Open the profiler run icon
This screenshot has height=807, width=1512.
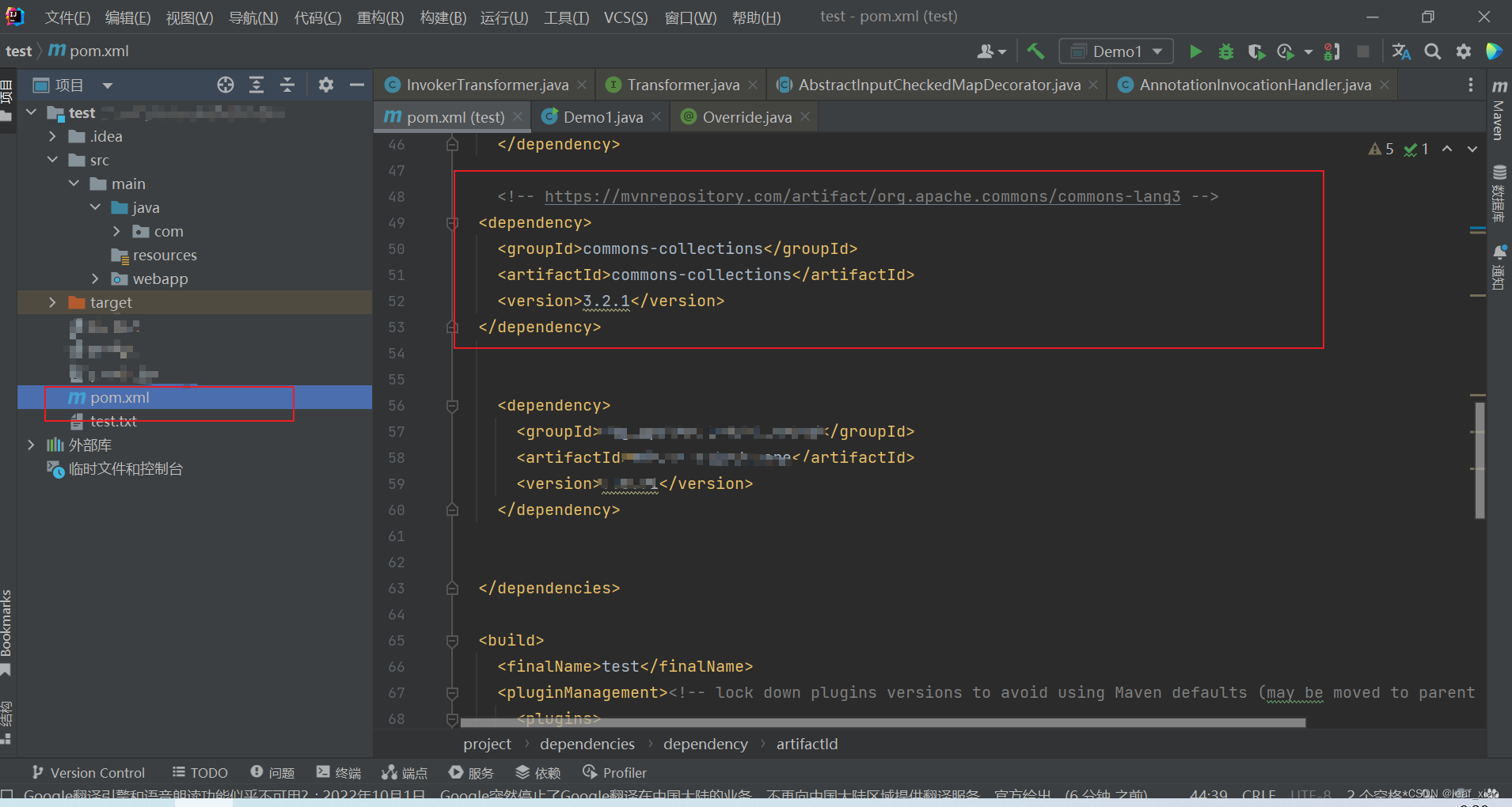pos(1286,51)
